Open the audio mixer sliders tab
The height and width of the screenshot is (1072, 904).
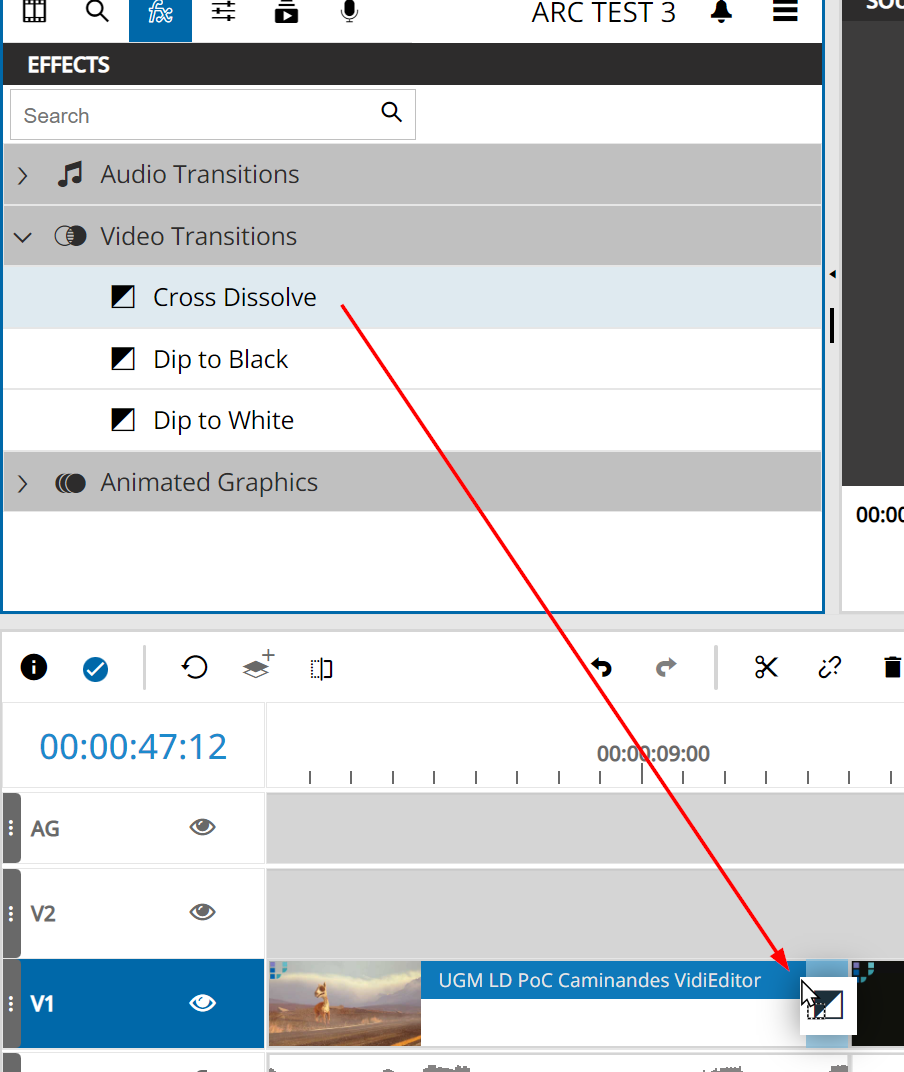tap(223, 12)
